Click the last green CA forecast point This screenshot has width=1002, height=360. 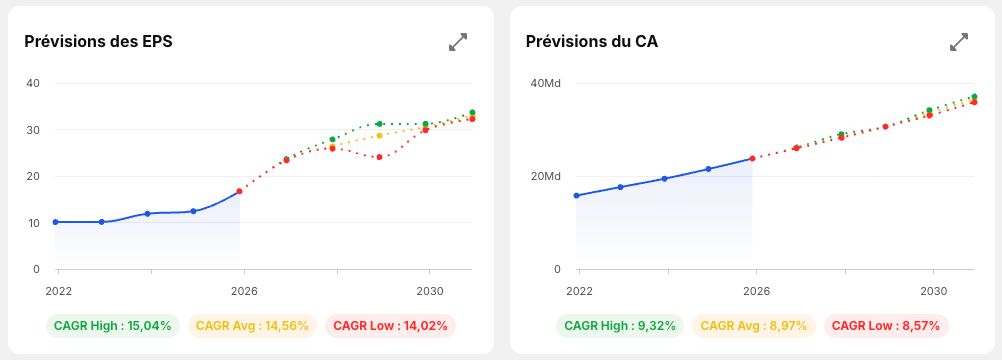974,97
